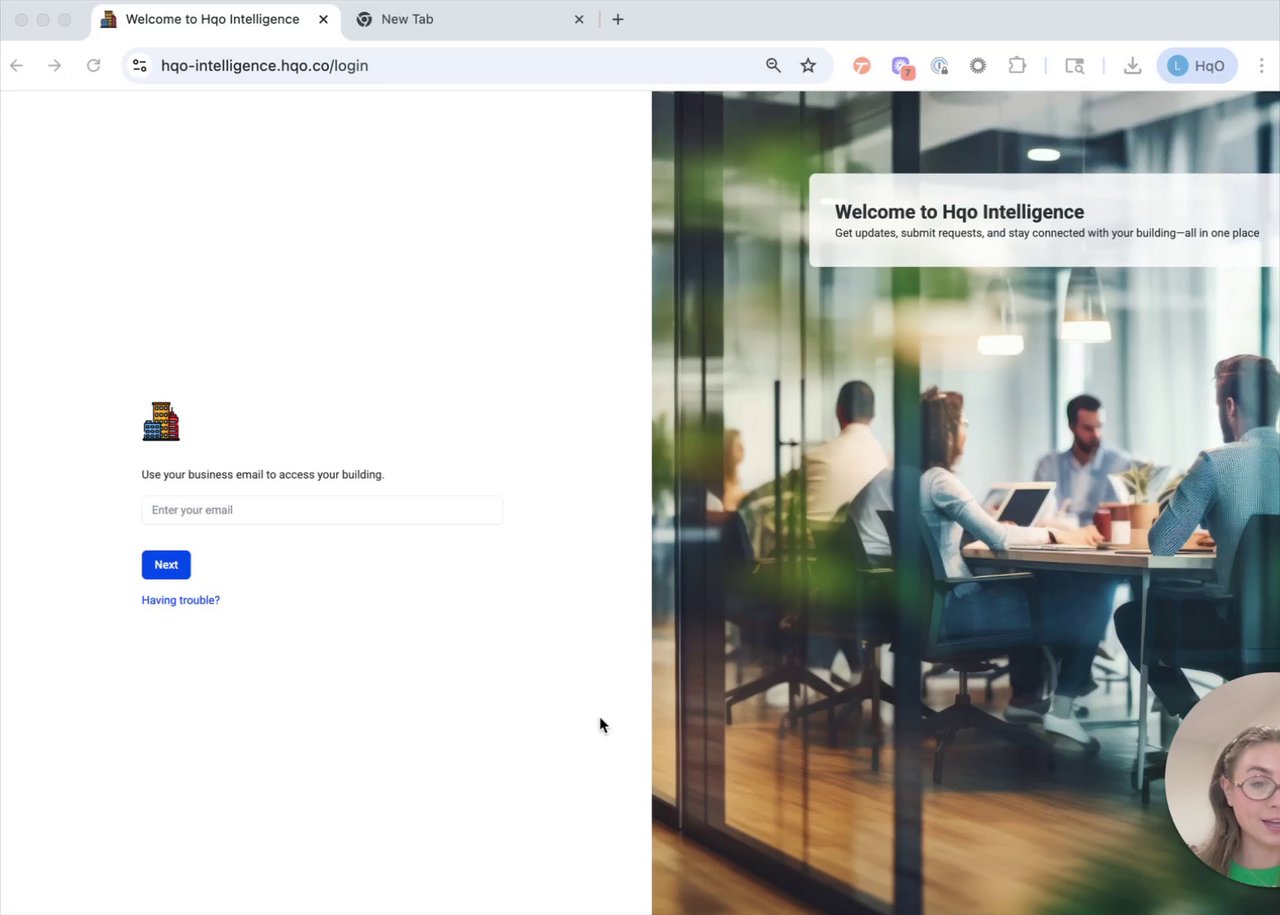The height and width of the screenshot is (915, 1280).
Task: Open site information icon in address bar
Action: pyautogui.click(x=140, y=65)
